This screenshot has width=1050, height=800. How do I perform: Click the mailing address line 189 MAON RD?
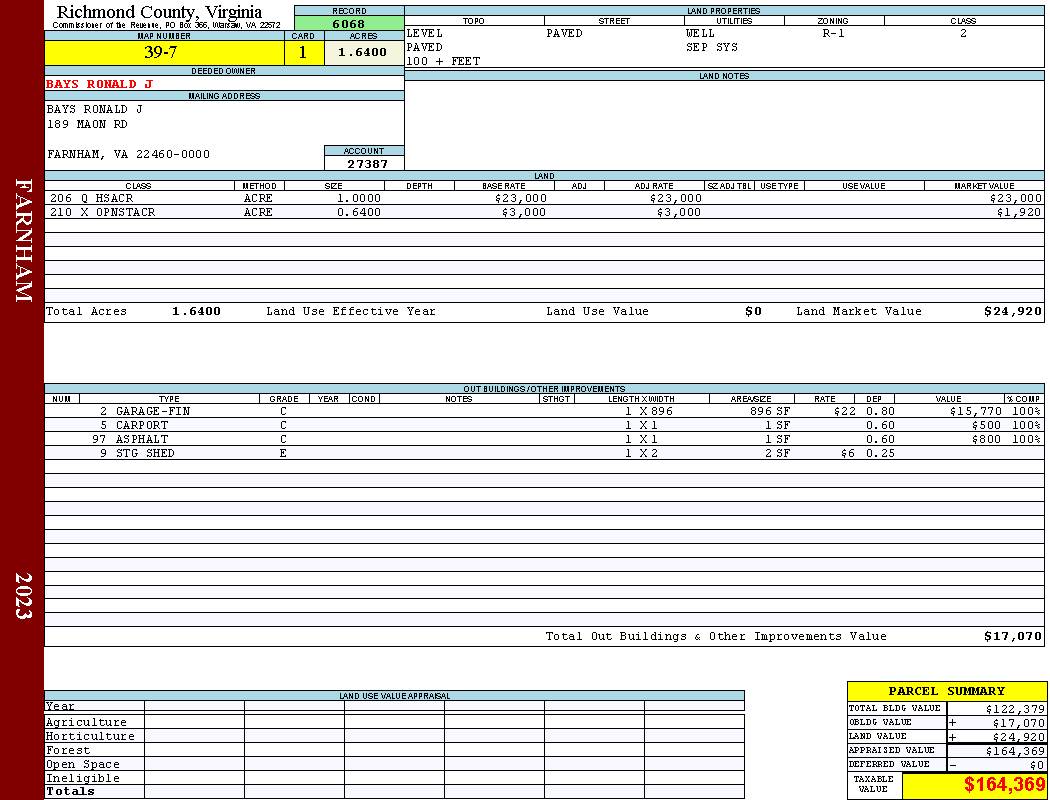87,125
